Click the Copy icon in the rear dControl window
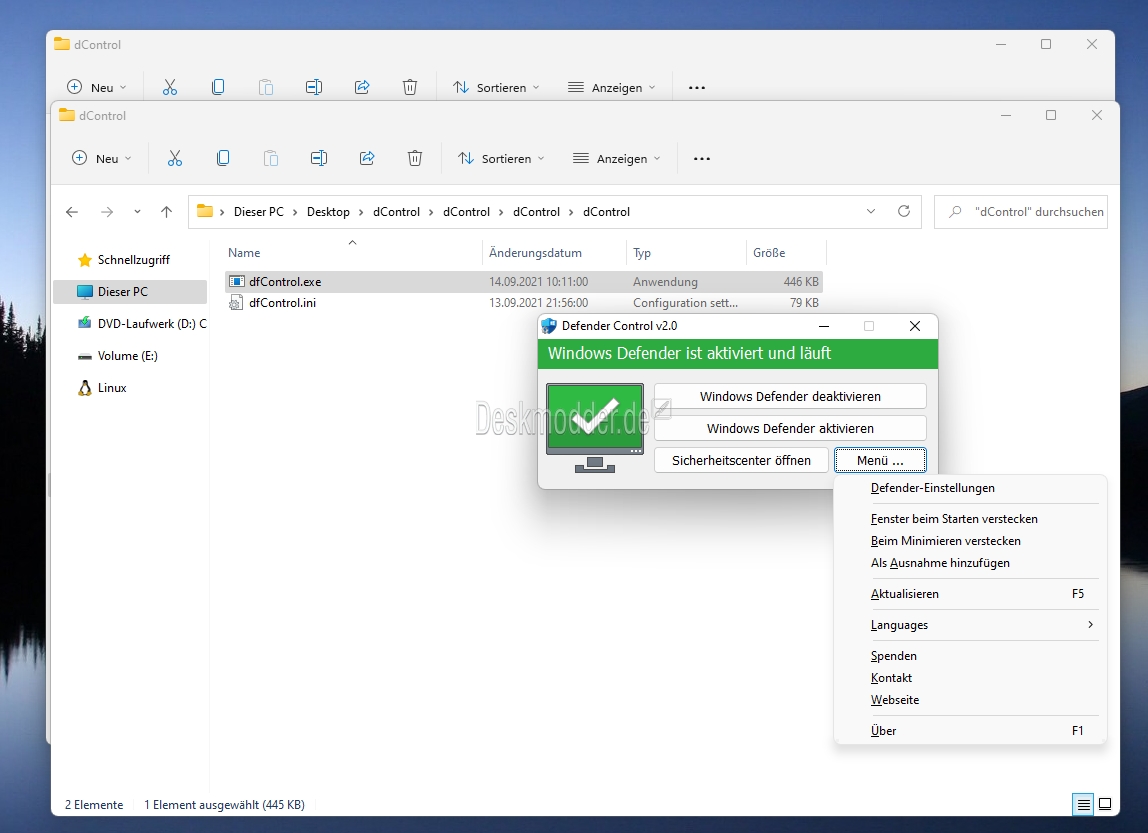Image resolution: width=1148 pixels, height=833 pixels. (x=217, y=87)
